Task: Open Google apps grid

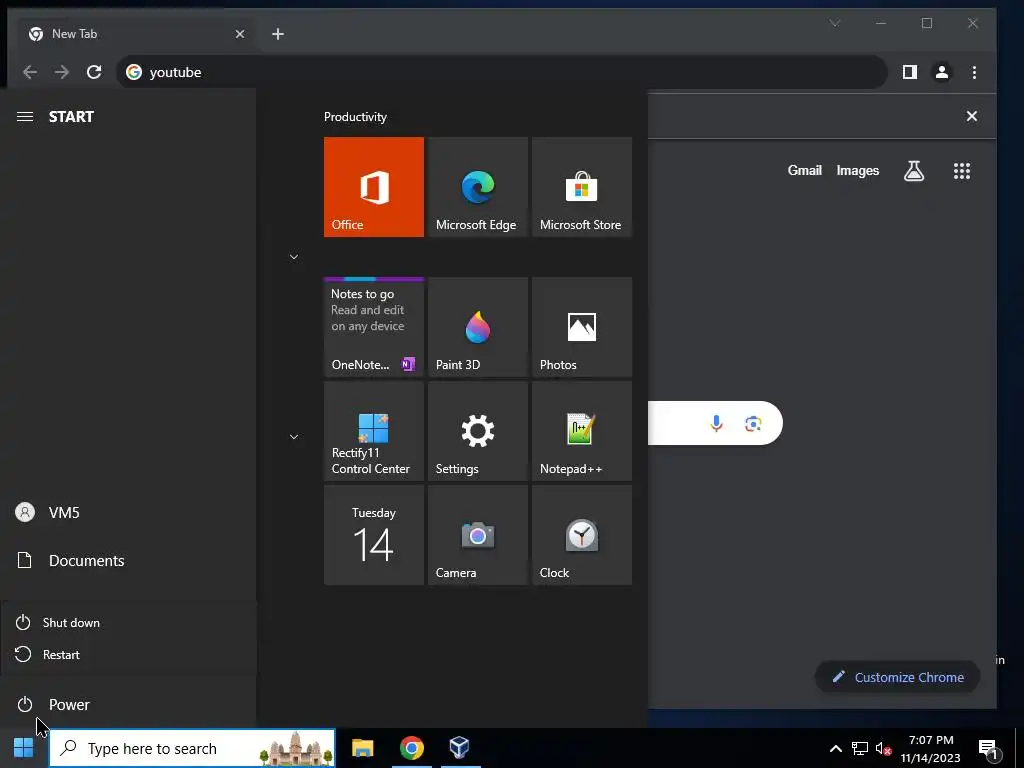Action: coord(961,171)
